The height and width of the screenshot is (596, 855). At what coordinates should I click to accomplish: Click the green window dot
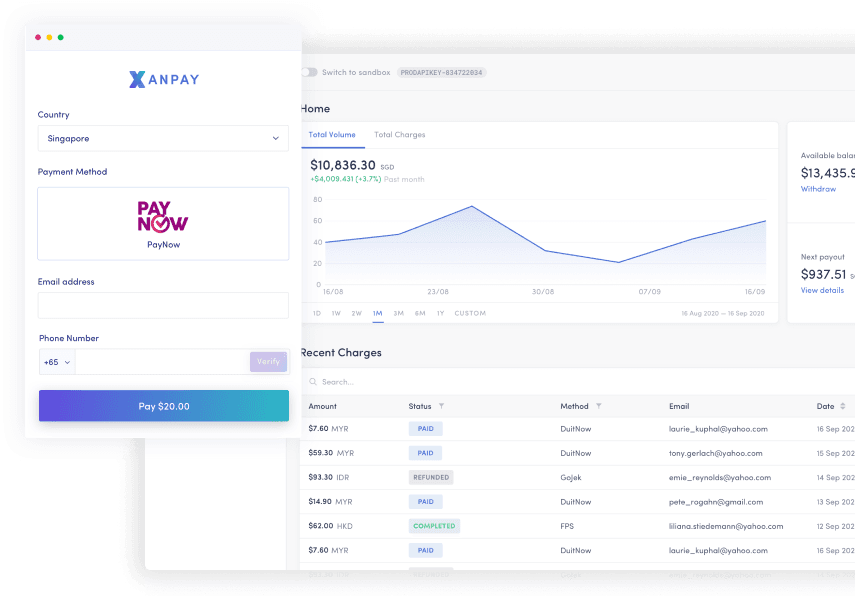point(61,37)
